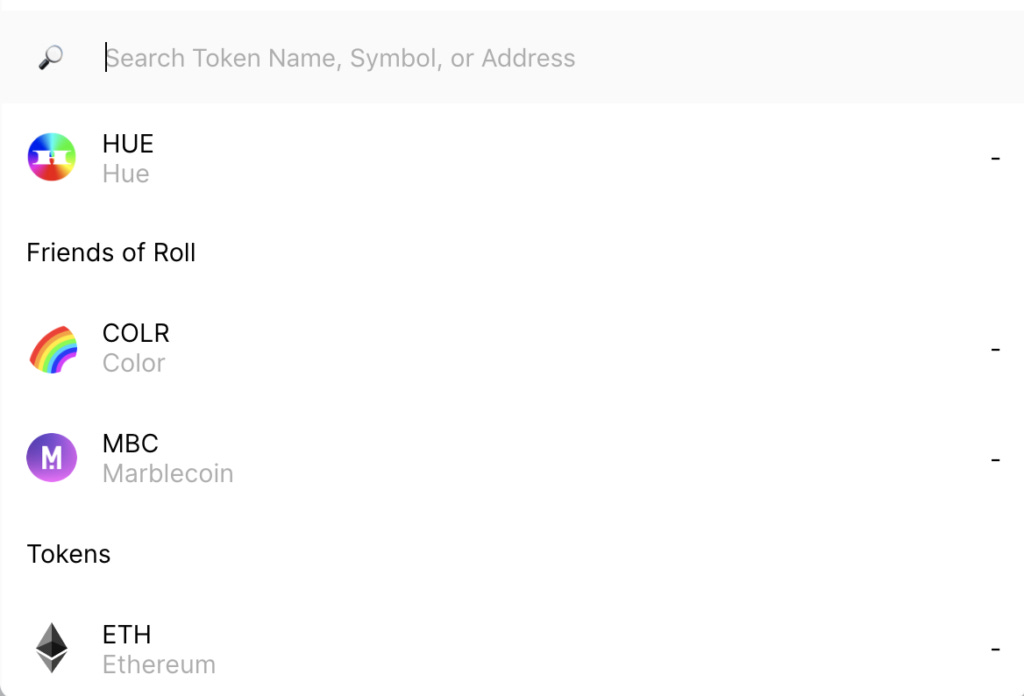This screenshot has width=1024, height=696.
Task: Click the Ethereum diamond logo icon
Action: [x=51, y=648]
